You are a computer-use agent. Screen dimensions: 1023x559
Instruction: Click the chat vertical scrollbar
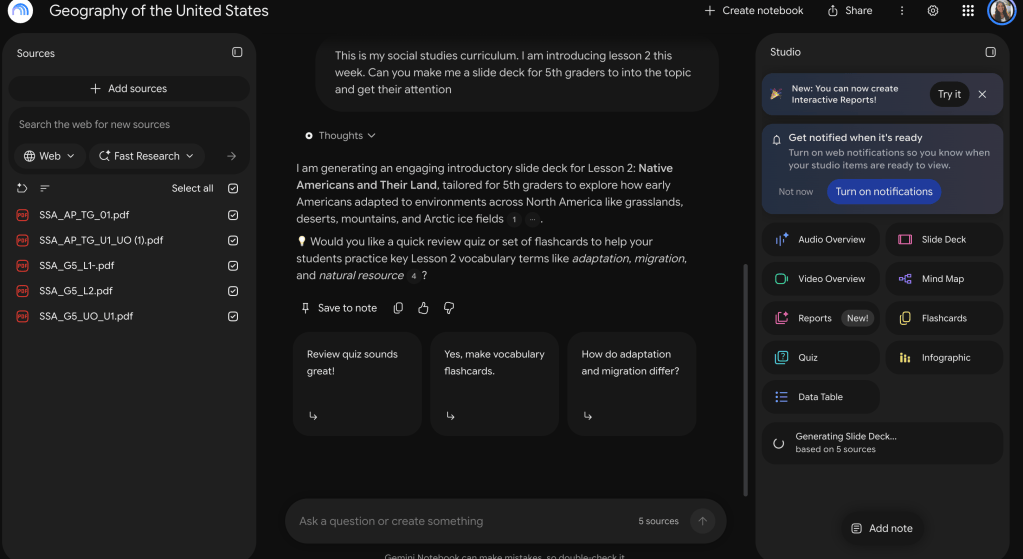(x=745, y=380)
